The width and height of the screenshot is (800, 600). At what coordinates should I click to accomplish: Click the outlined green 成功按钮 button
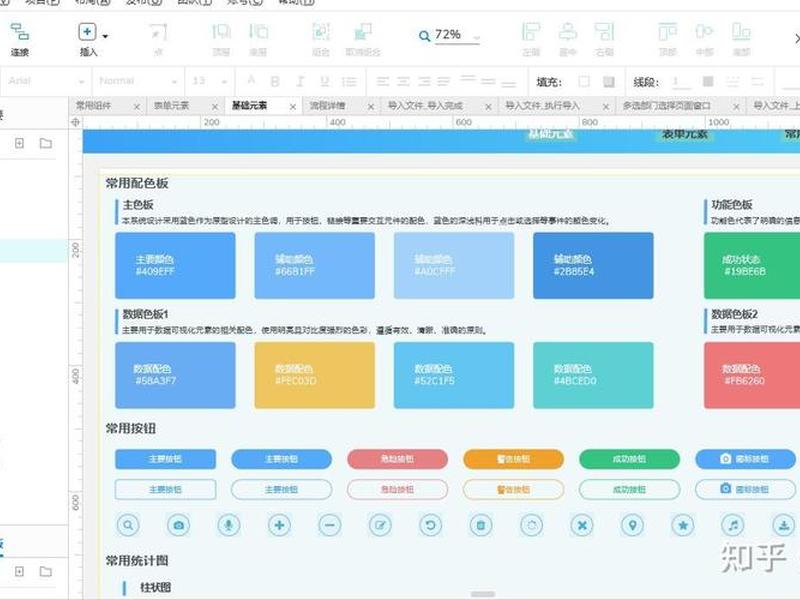(629, 489)
